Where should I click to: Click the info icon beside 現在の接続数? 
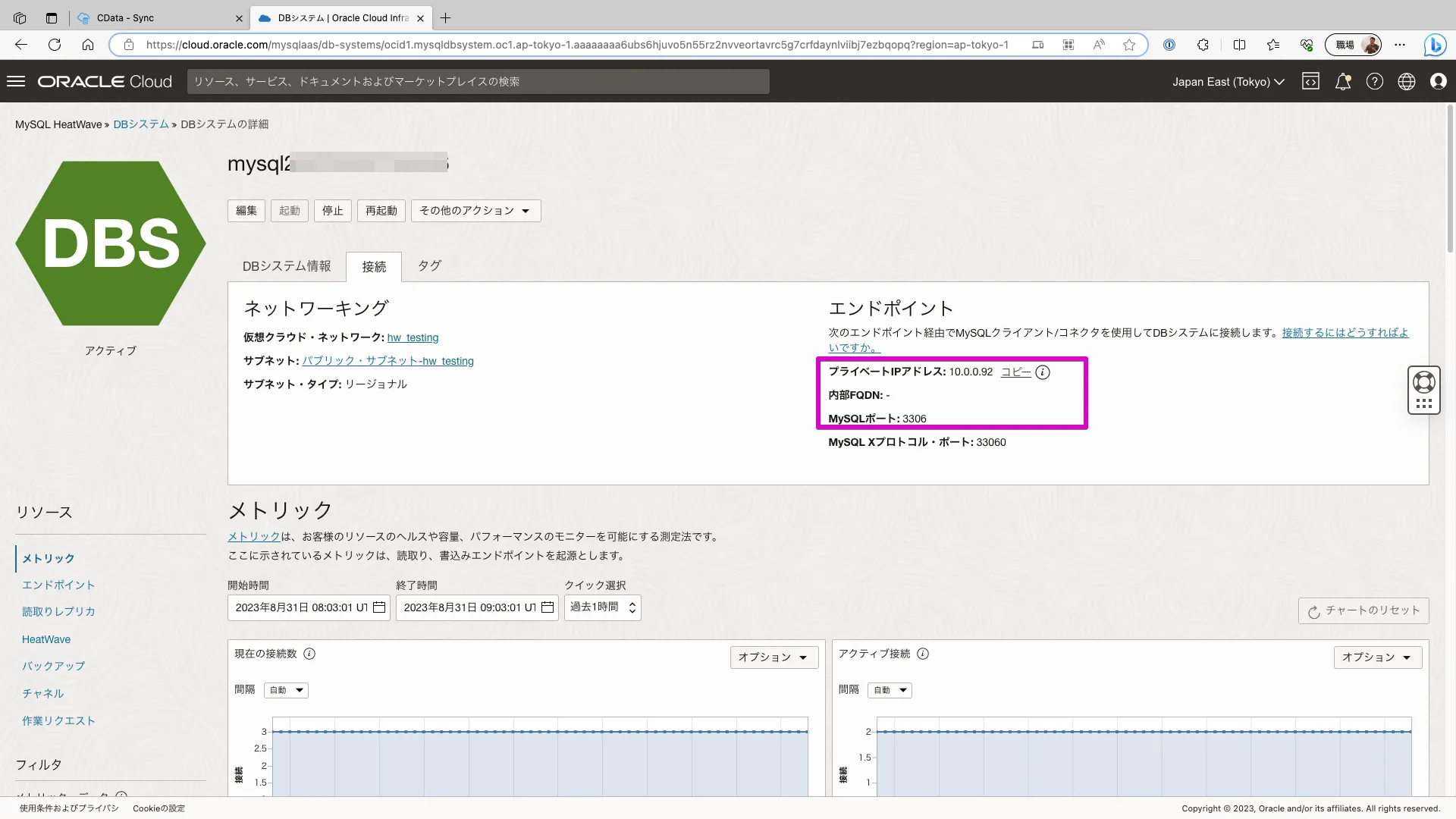(x=309, y=654)
